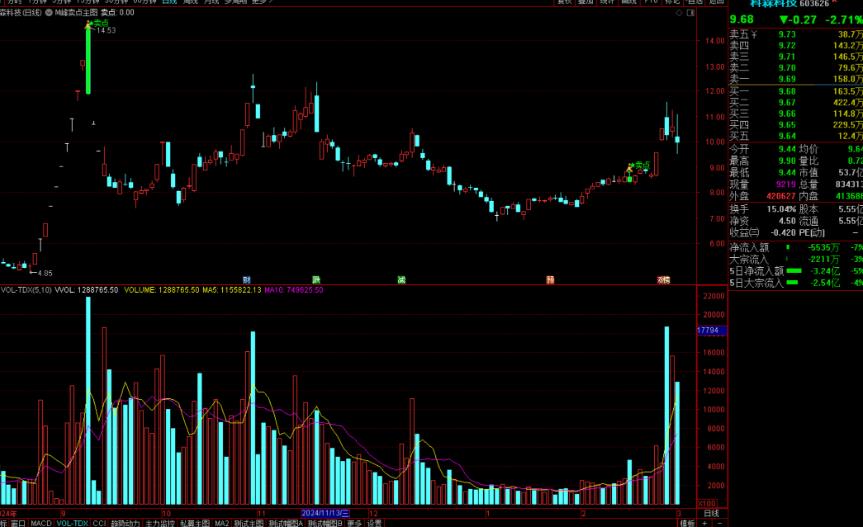Switch to the MACD indicator tab

click(41, 523)
